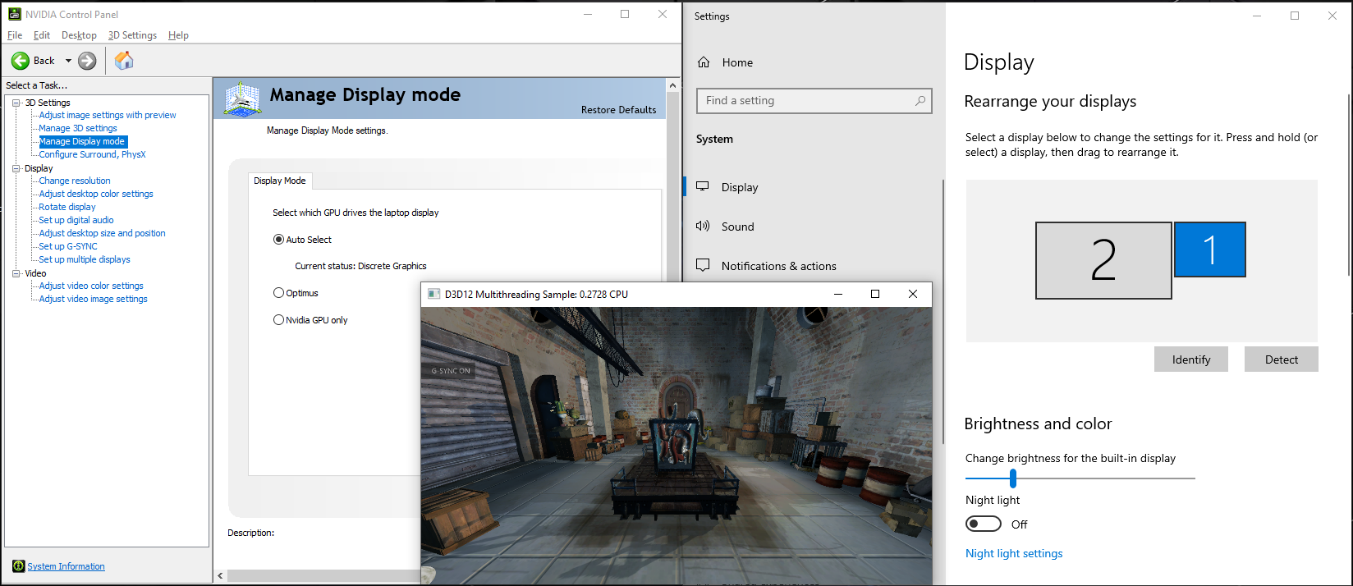Open Night light settings link

point(1014,553)
